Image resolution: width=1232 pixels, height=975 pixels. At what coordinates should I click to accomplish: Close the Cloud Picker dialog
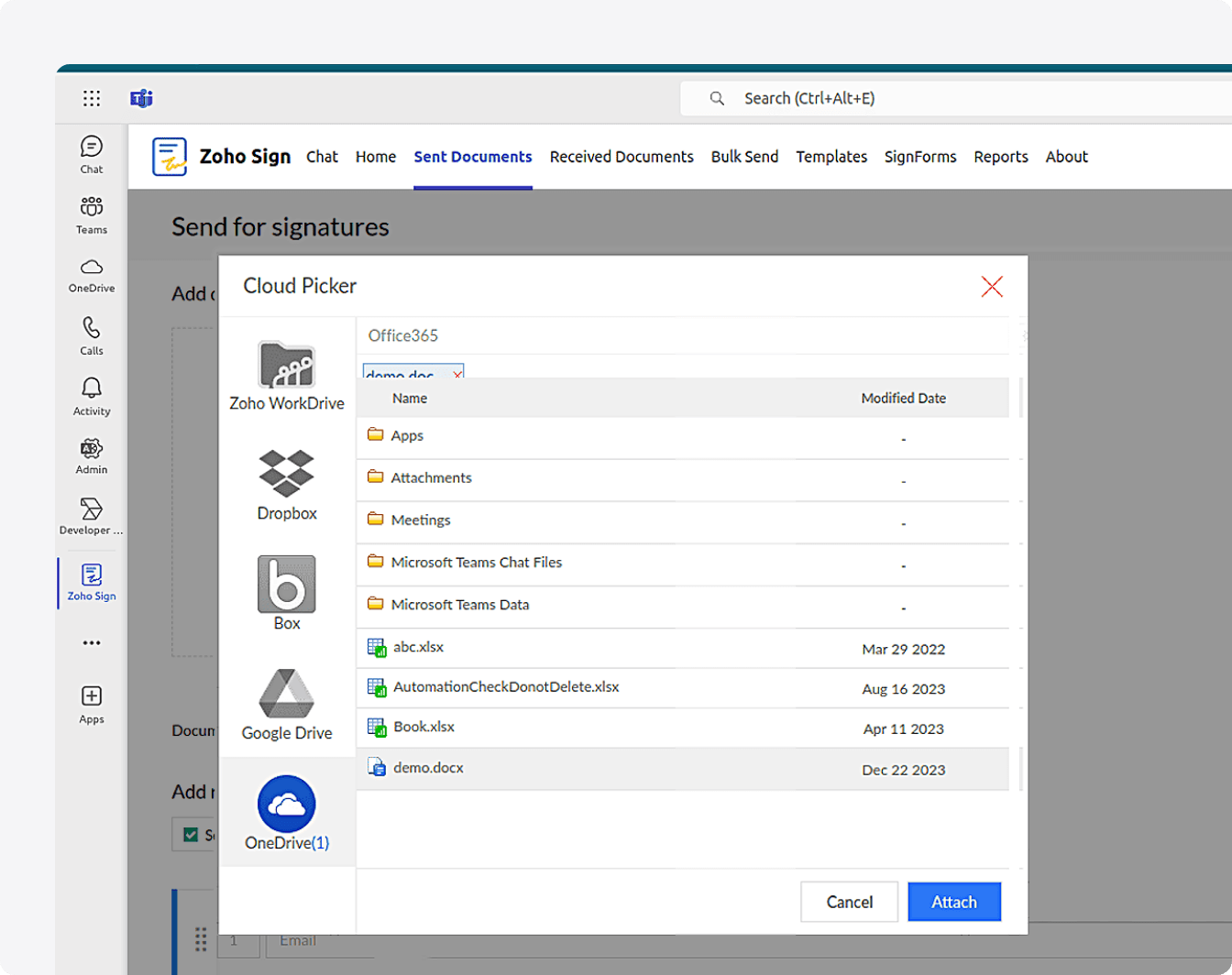pyautogui.click(x=992, y=287)
